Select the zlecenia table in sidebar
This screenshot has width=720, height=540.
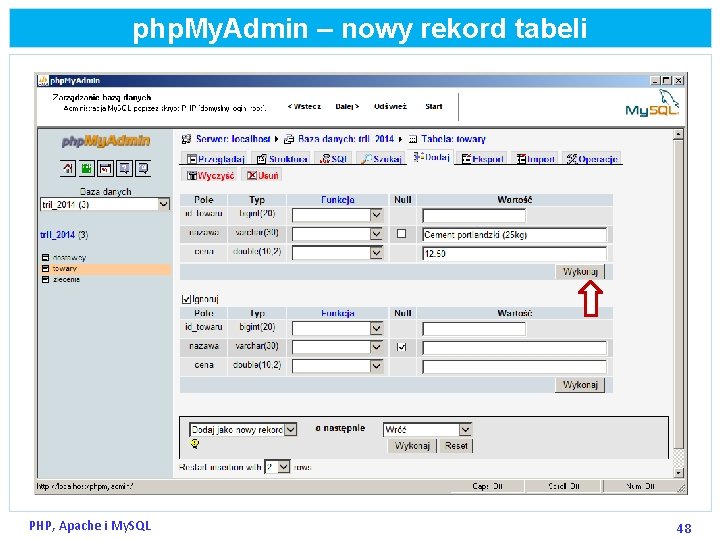[67, 280]
